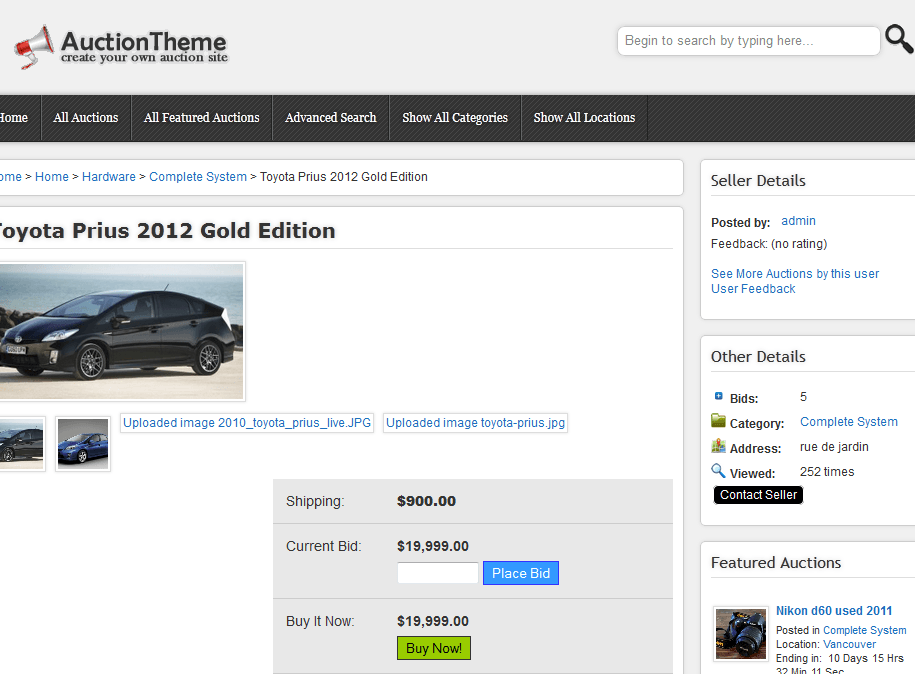
Task: Open All Auctions in navigation bar
Action: click(x=86, y=118)
